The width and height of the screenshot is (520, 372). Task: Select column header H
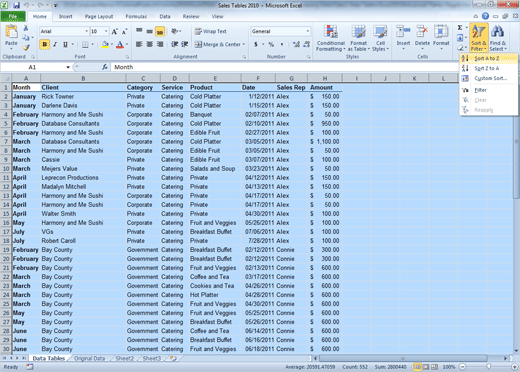[x=325, y=78]
